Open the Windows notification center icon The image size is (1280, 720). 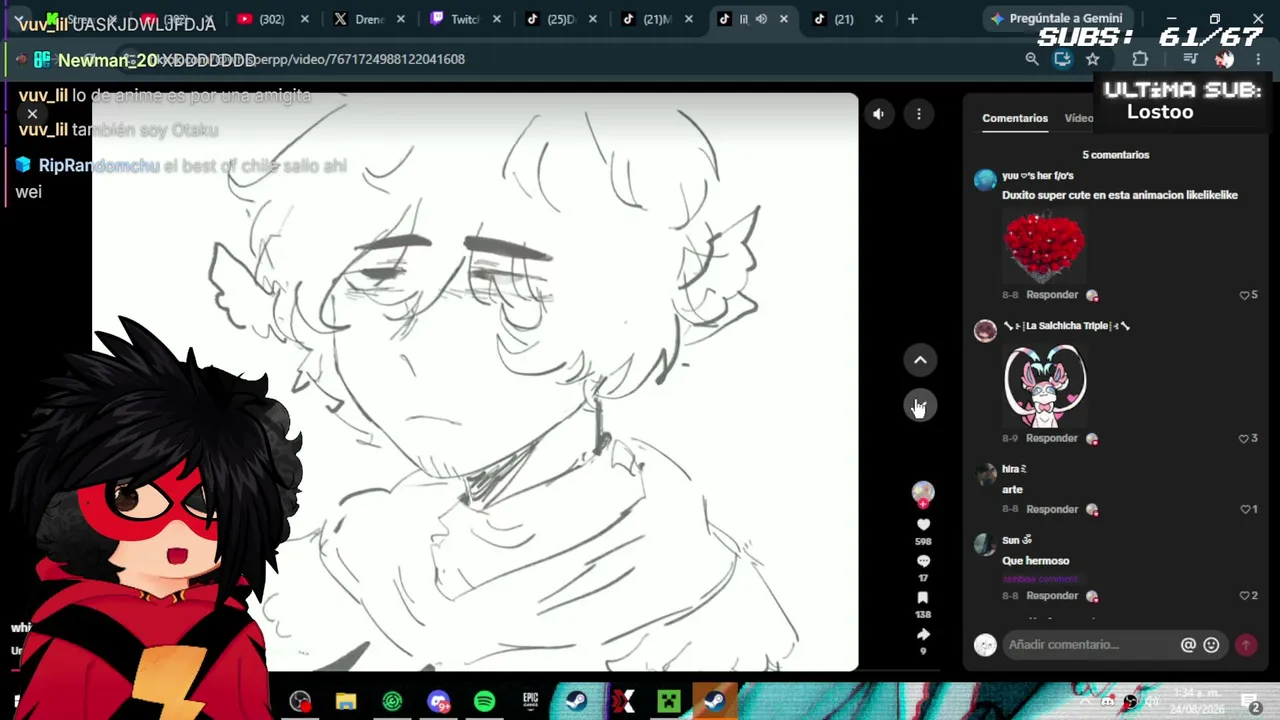(x=1250, y=703)
